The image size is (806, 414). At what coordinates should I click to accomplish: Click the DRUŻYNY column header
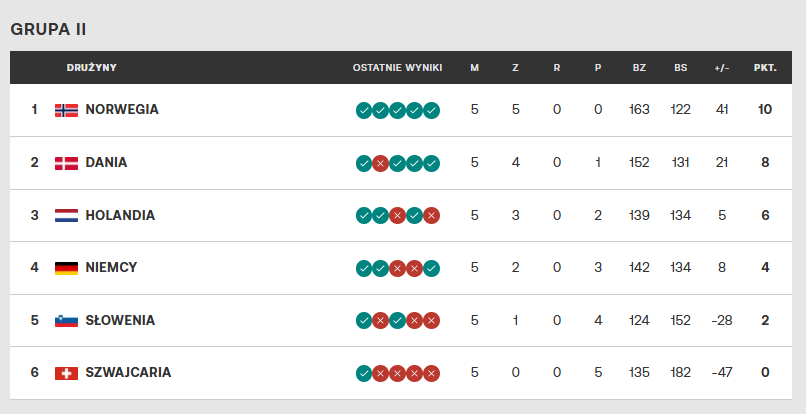point(92,68)
